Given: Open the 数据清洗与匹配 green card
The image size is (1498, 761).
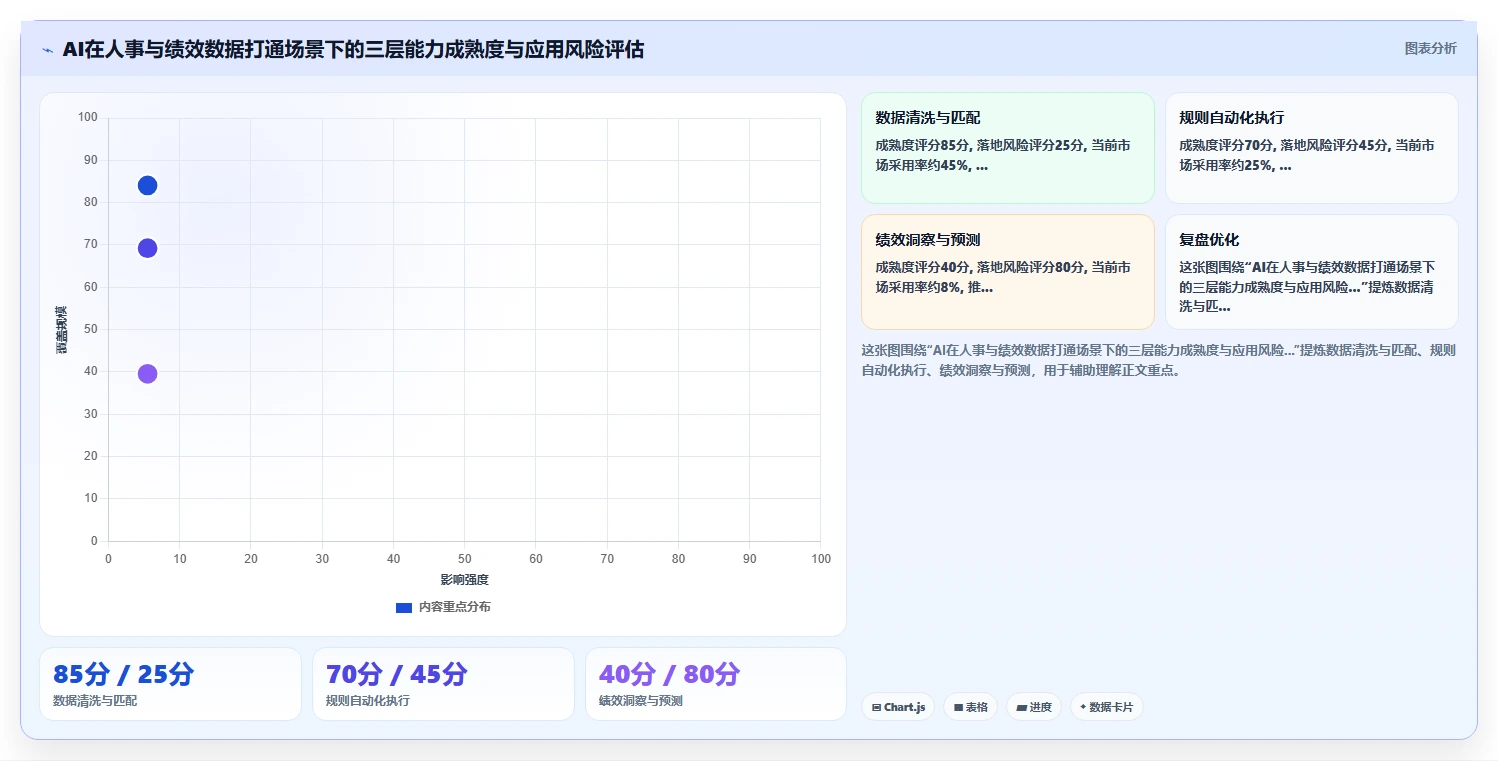Looking at the screenshot, I should 1008,148.
